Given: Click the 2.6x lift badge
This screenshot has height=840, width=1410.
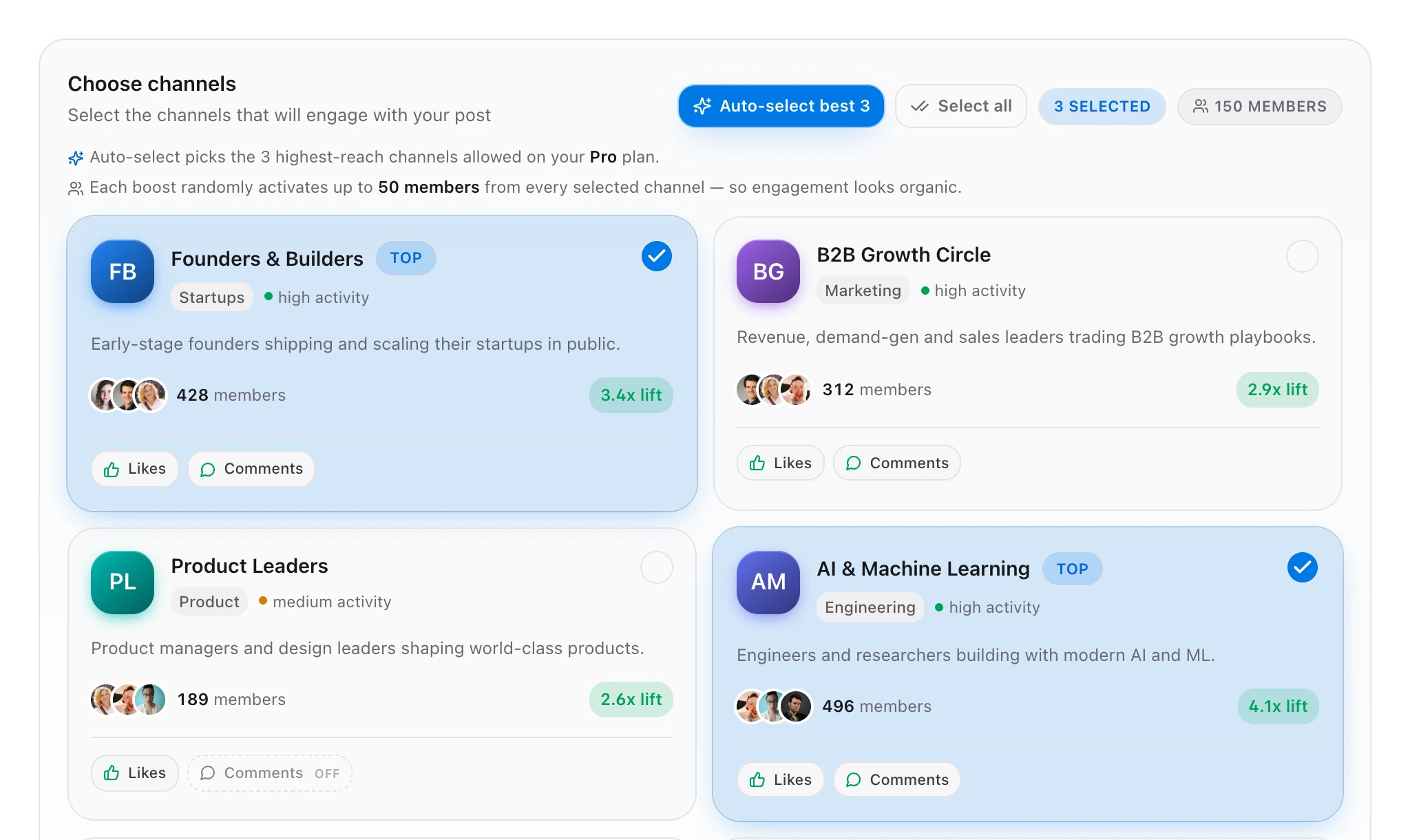Looking at the screenshot, I should (x=631, y=700).
